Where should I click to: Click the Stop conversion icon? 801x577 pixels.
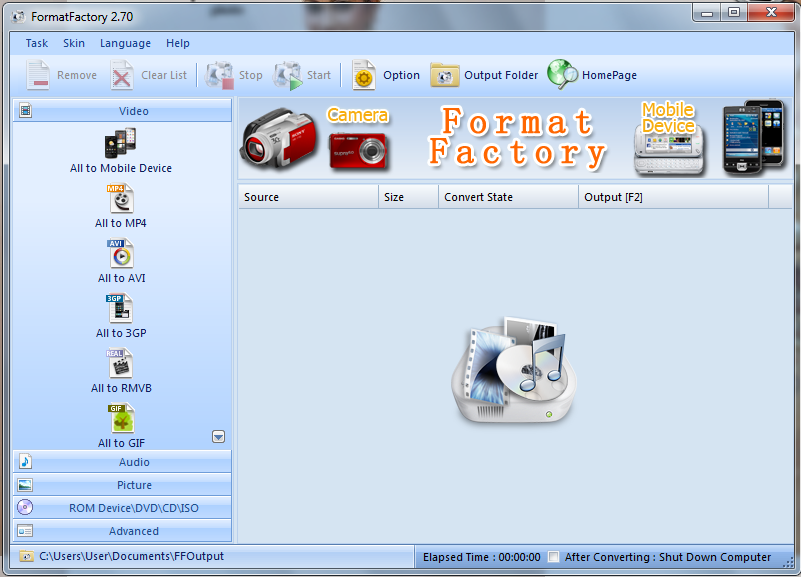pos(220,75)
